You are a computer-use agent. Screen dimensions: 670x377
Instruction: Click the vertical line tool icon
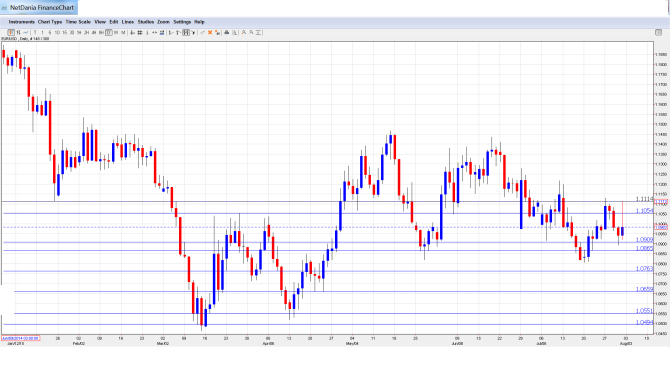pyautogui.click(x=147, y=32)
